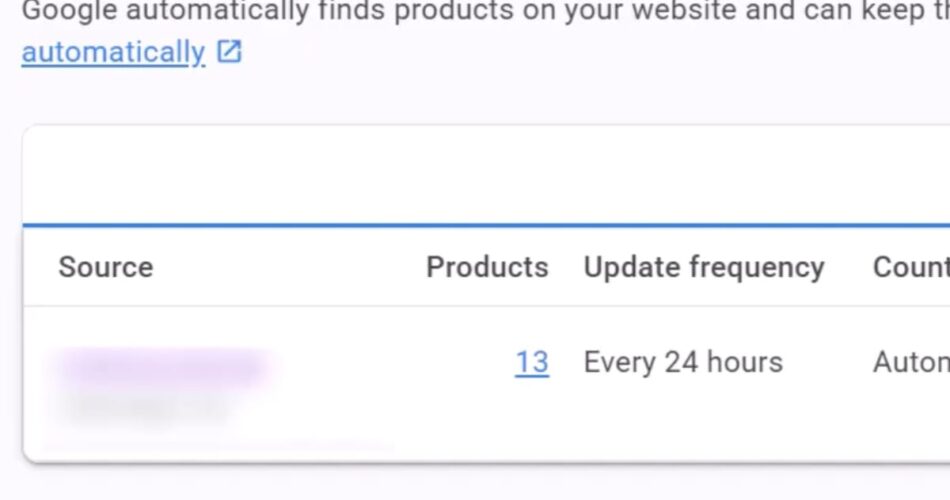This screenshot has width=950, height=500.
Task: Click the word "Google" in the description
Action: tap(70, 12)
